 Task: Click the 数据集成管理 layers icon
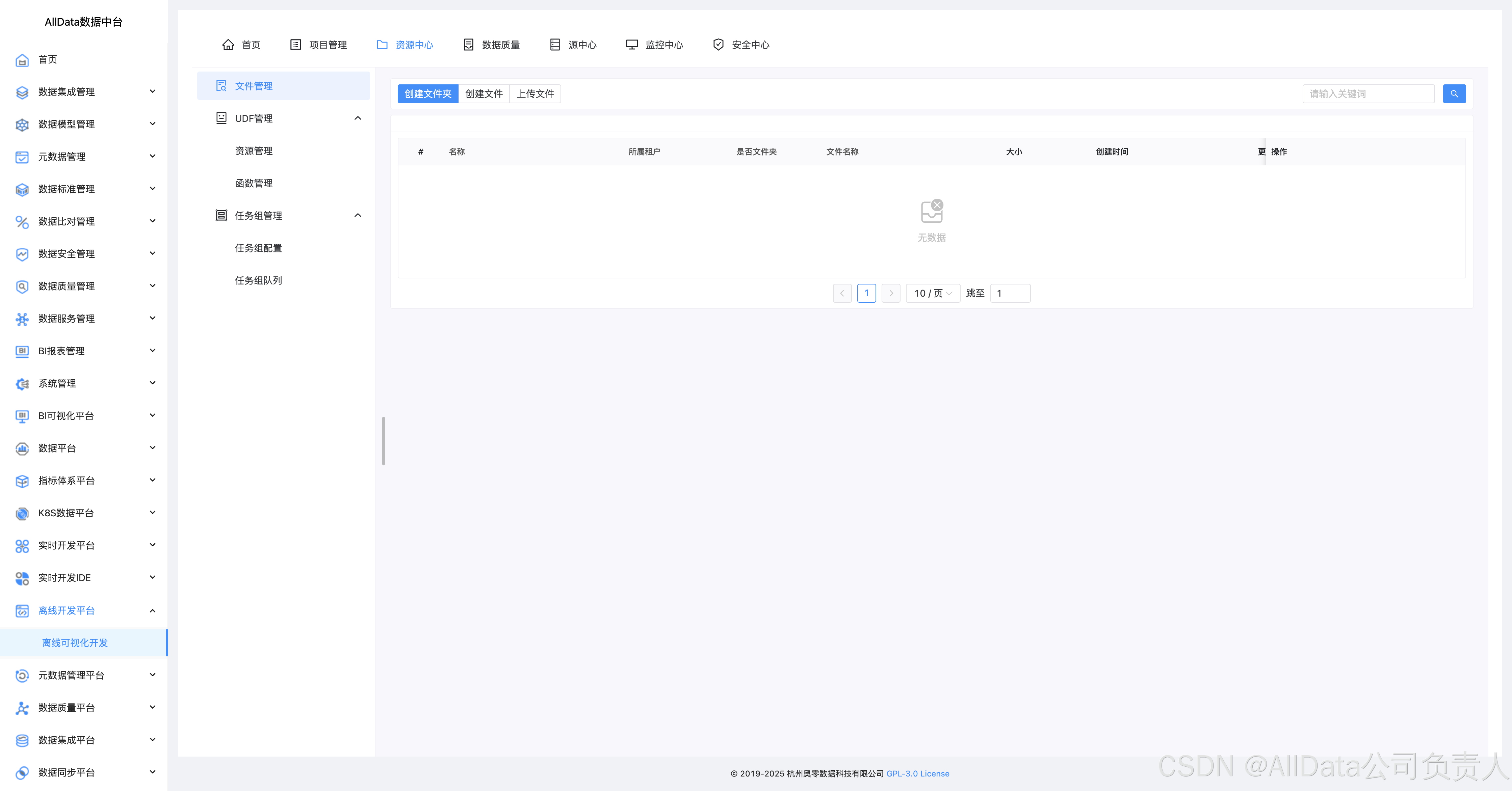22,92
